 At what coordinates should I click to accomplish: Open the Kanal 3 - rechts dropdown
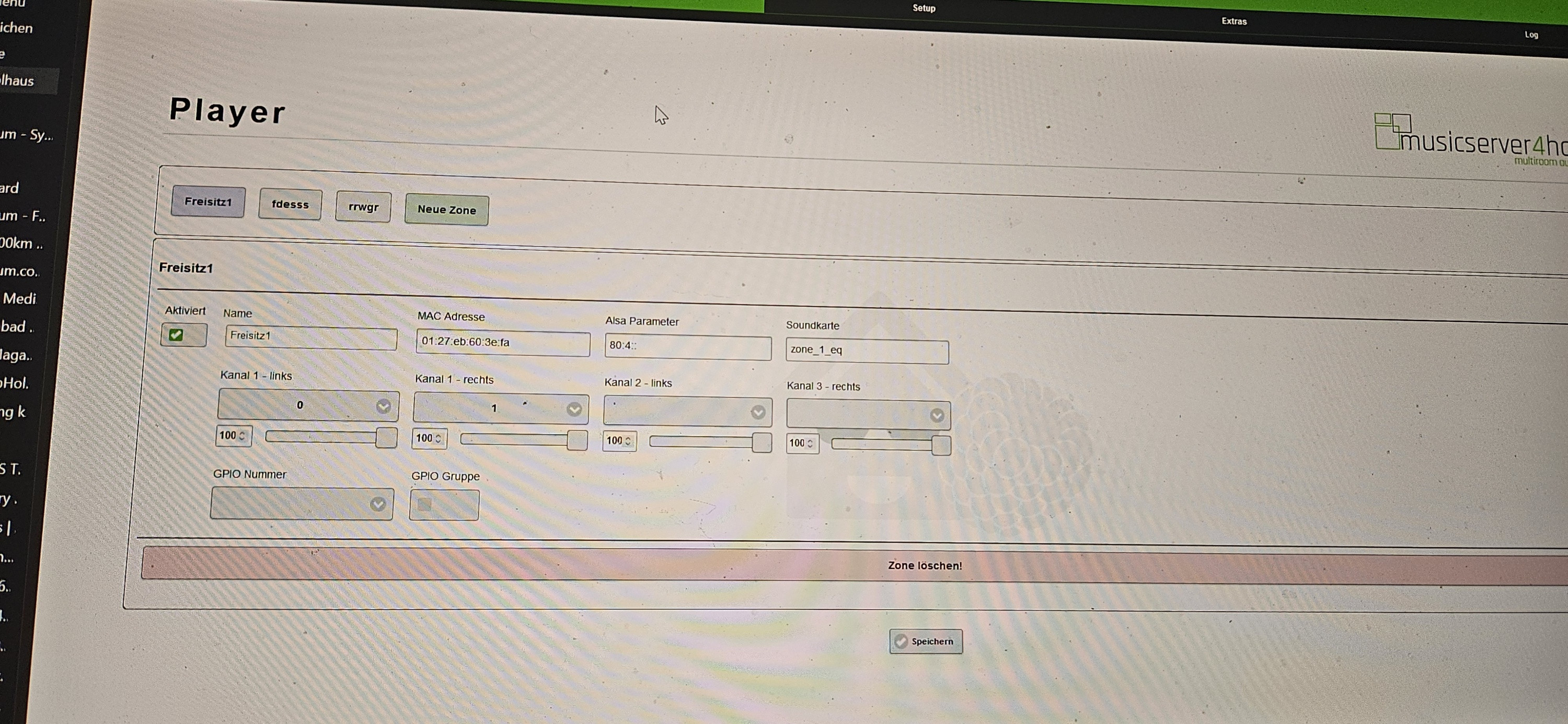pyautogui.click(x=868, y=415)
